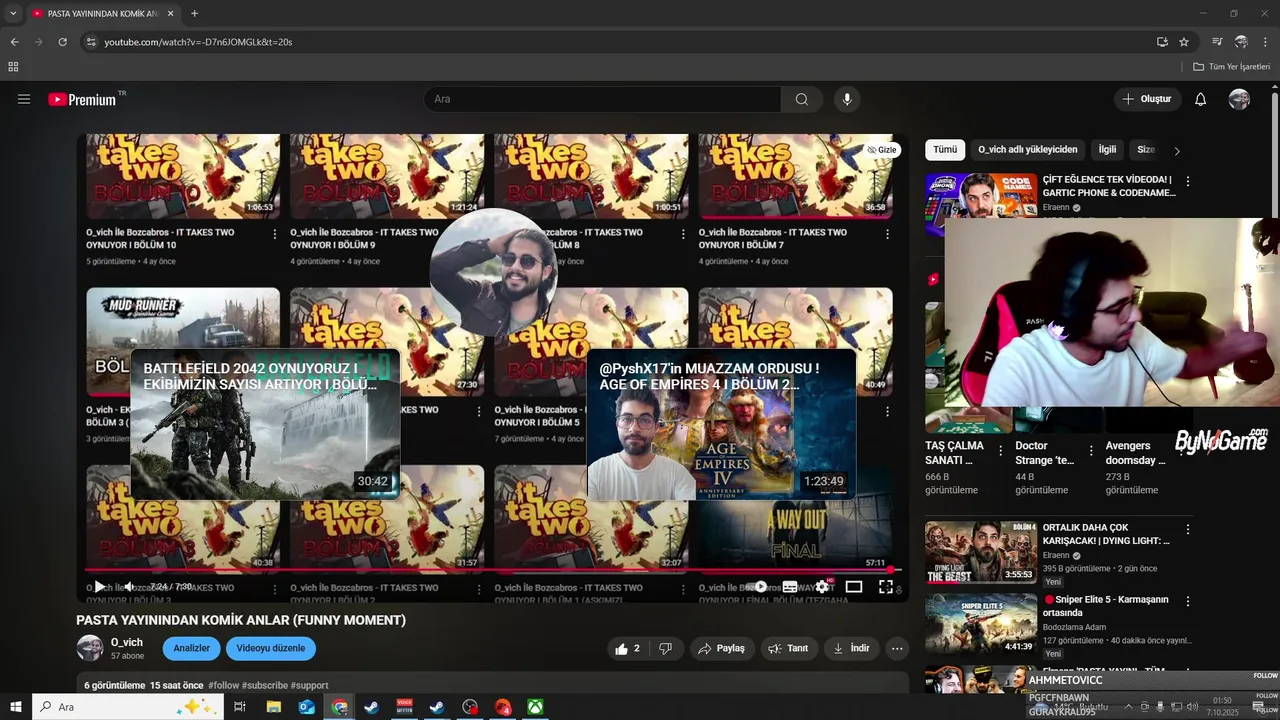Open options for ÇİFT EĞLENCE TEK VİDEODA video
The image size is (1280, 720).
1188,182
